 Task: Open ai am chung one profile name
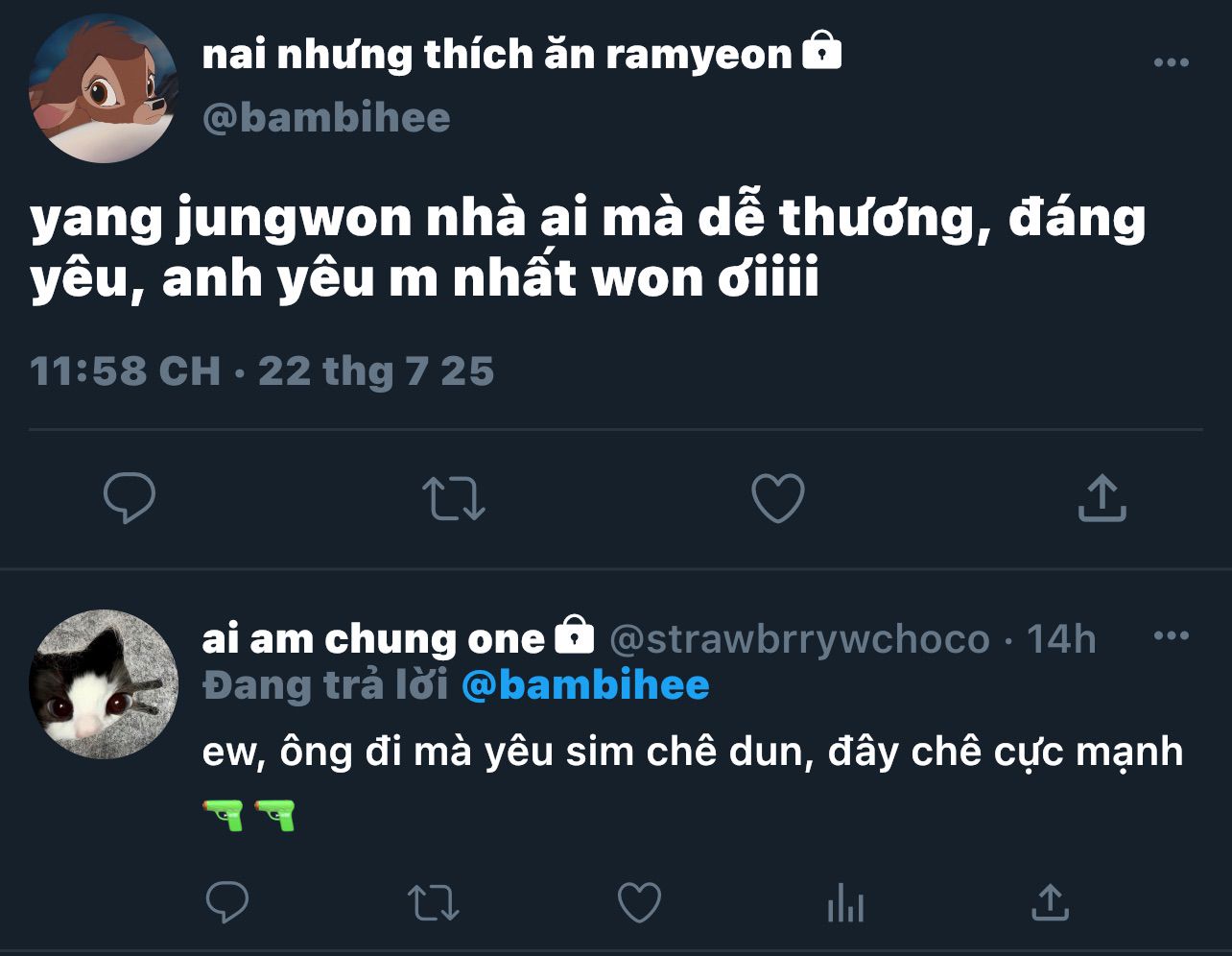[373, 638]
